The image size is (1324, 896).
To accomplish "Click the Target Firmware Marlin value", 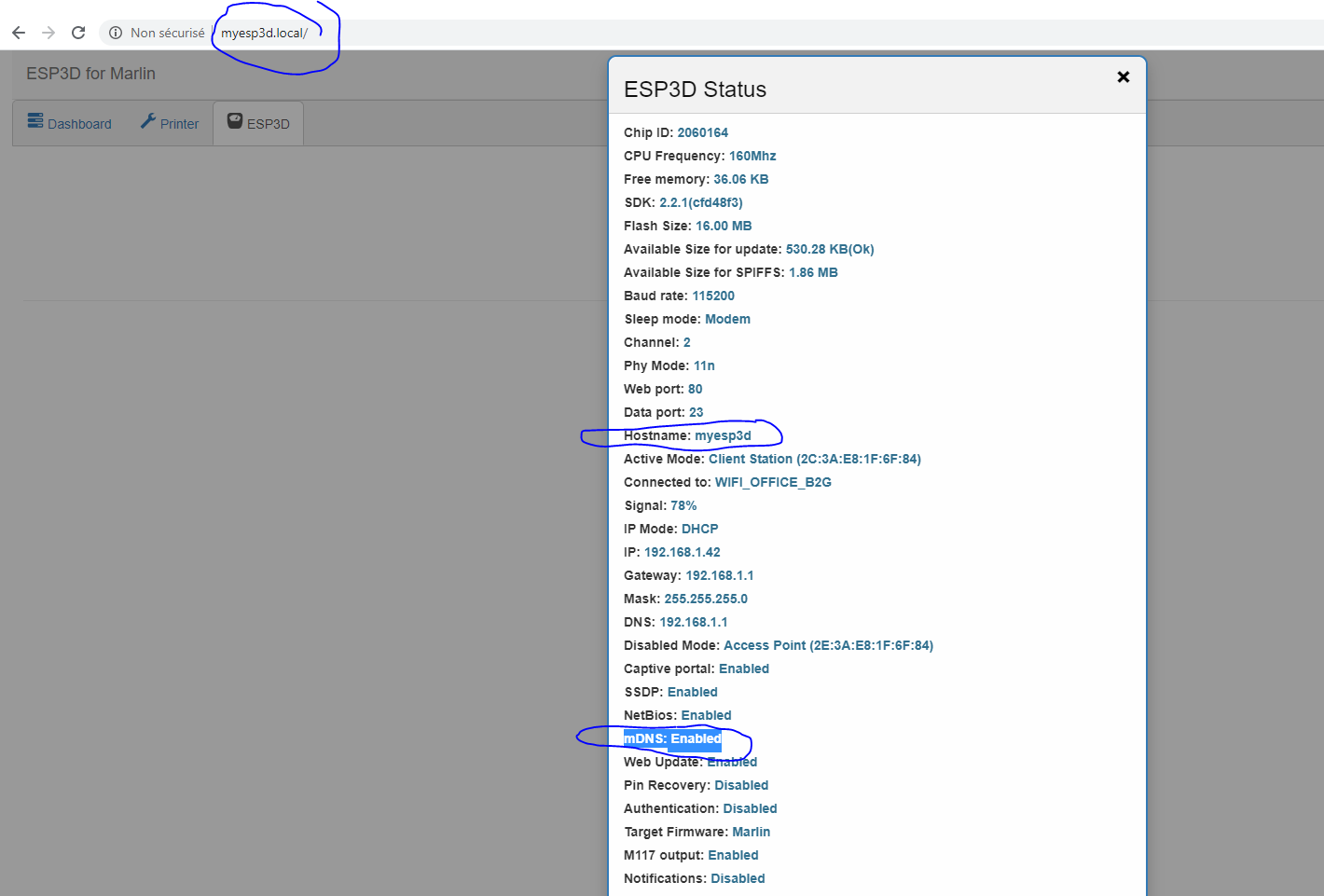I will [x=751, y=832].
